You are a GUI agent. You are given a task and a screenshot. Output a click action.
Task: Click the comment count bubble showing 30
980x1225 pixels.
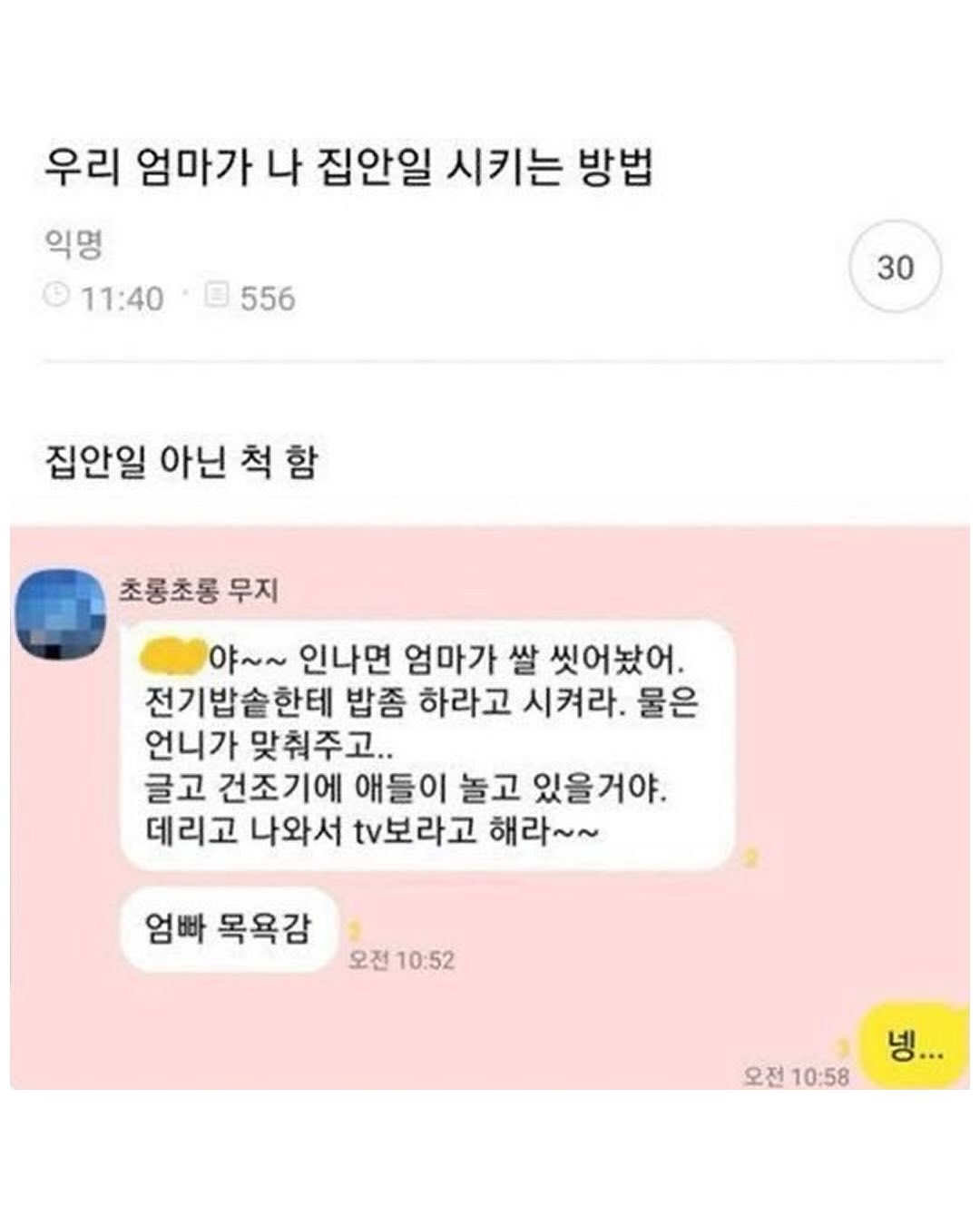click(x=895, y=267)
